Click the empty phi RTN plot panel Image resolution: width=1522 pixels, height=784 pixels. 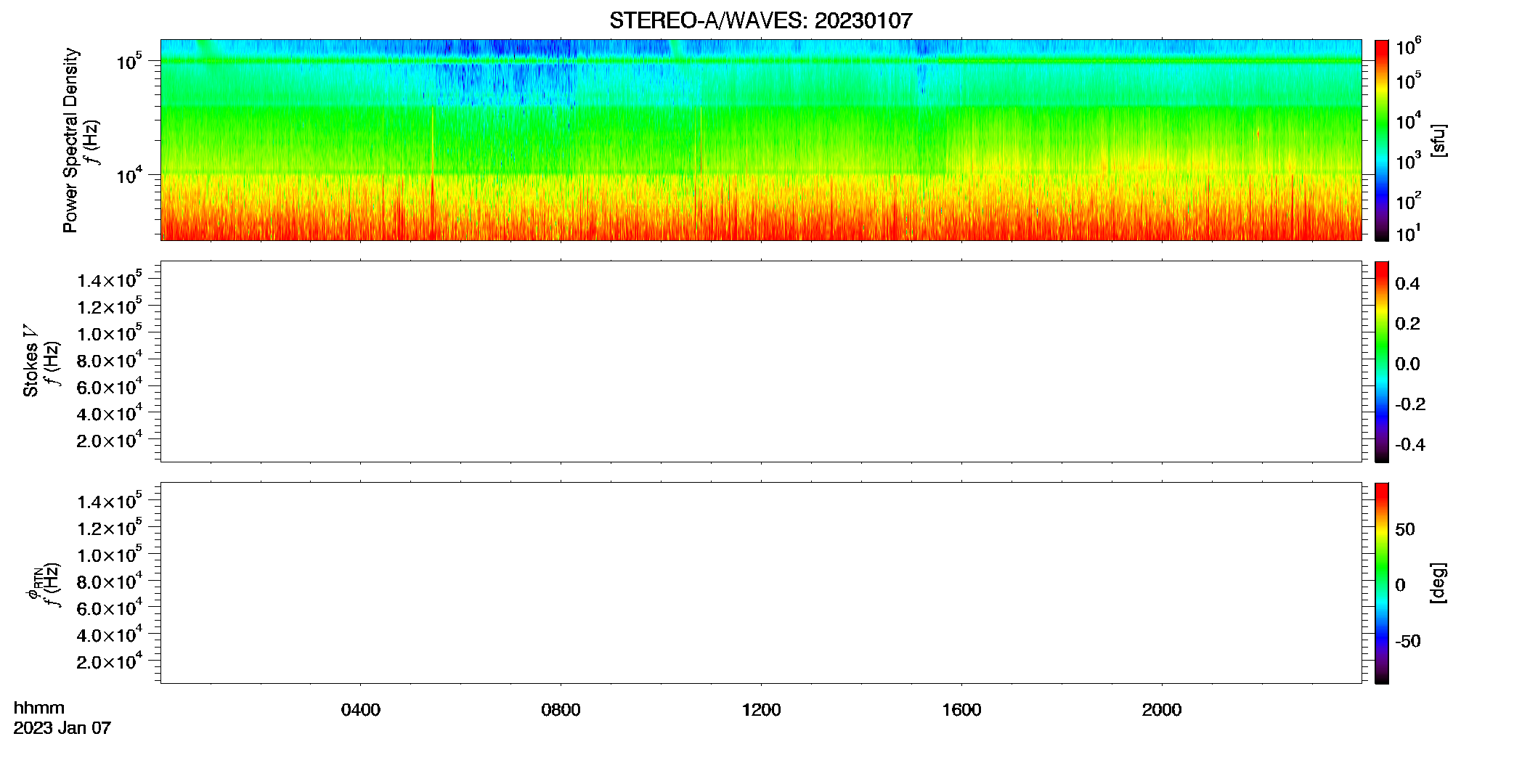761,583
